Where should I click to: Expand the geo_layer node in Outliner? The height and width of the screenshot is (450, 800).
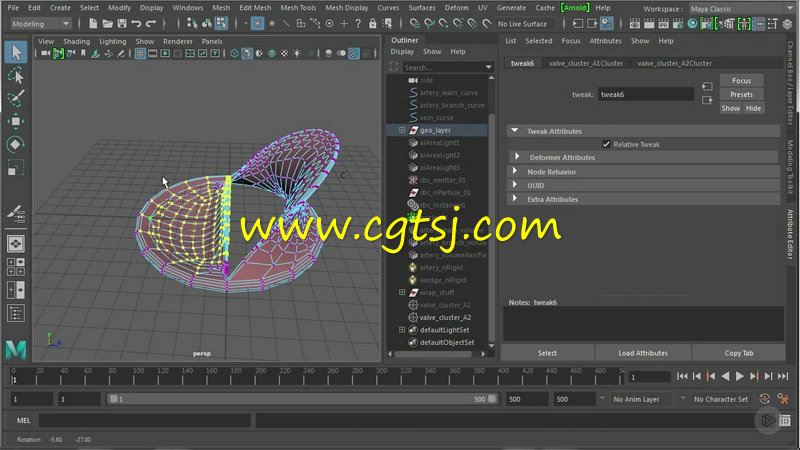point(402,130)
